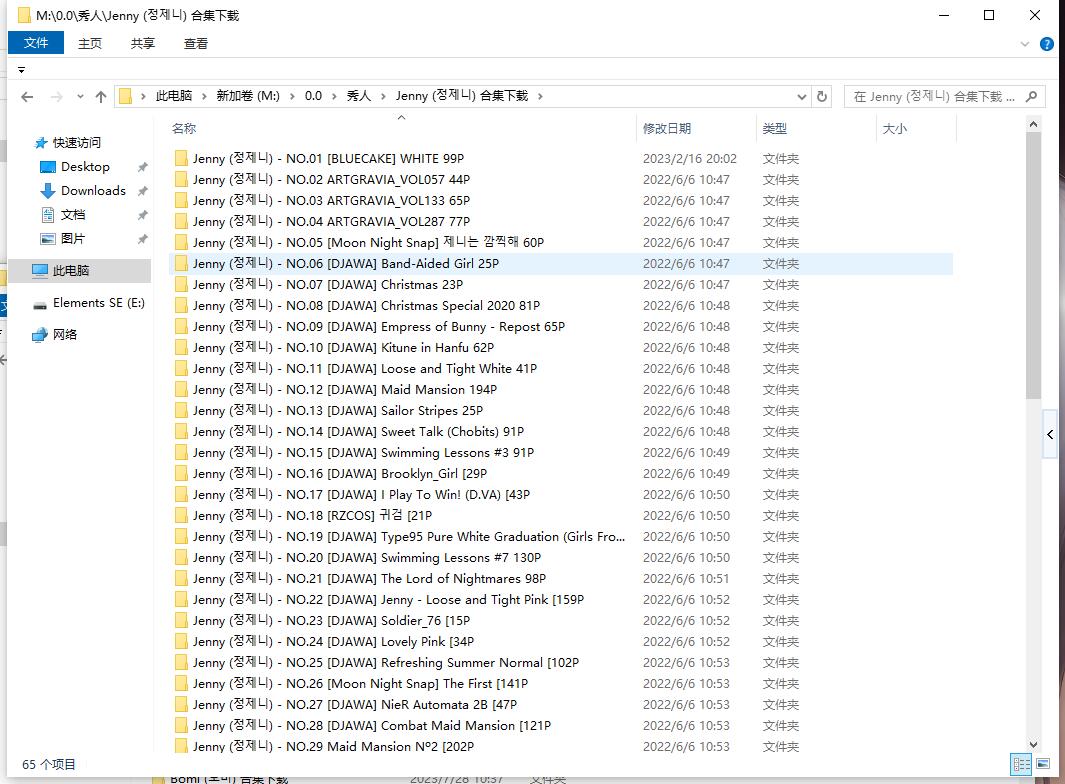
Task: Select NO.28 Combat Maid Mansion folder
Action: [x=560, y=726]
